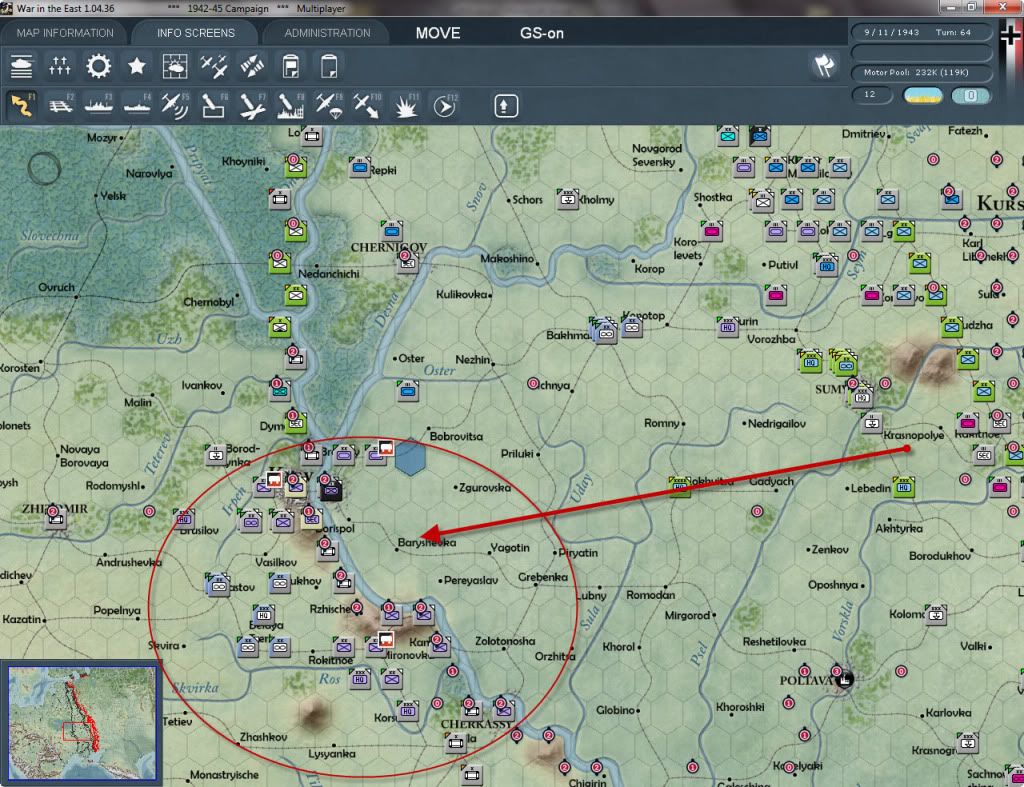Click the MOVE mode label

coord(438,33)
